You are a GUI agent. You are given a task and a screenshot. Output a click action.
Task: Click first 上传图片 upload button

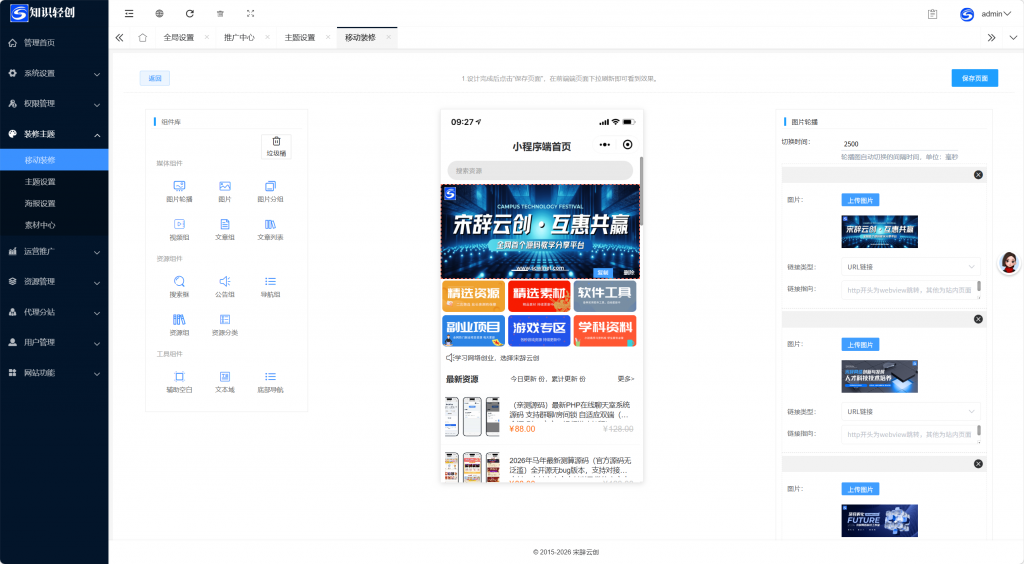coord(860,200)
